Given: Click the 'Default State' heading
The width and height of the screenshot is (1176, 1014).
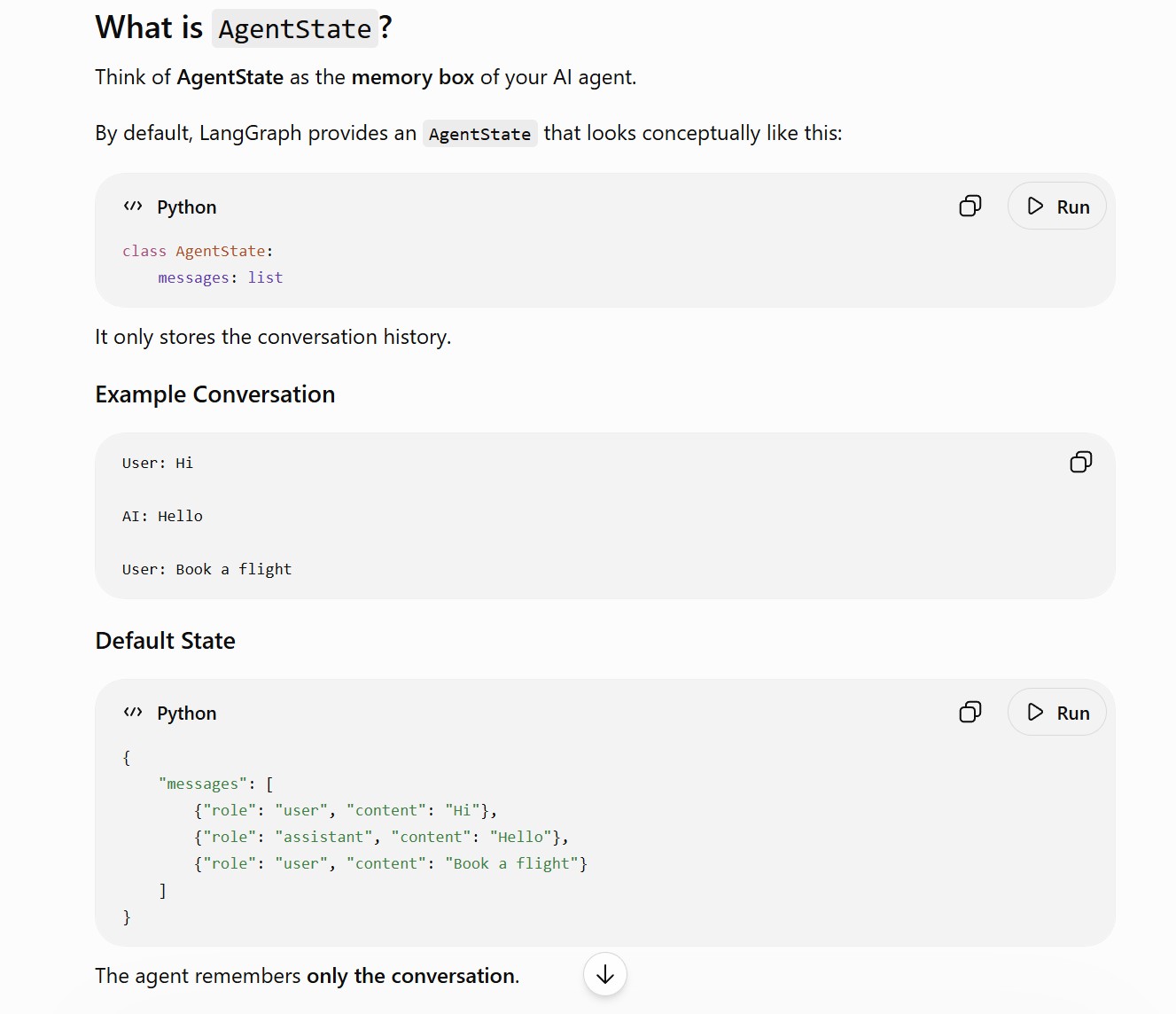Looking at the screenshot, I should pyautogui.click(x=165, y=641).
